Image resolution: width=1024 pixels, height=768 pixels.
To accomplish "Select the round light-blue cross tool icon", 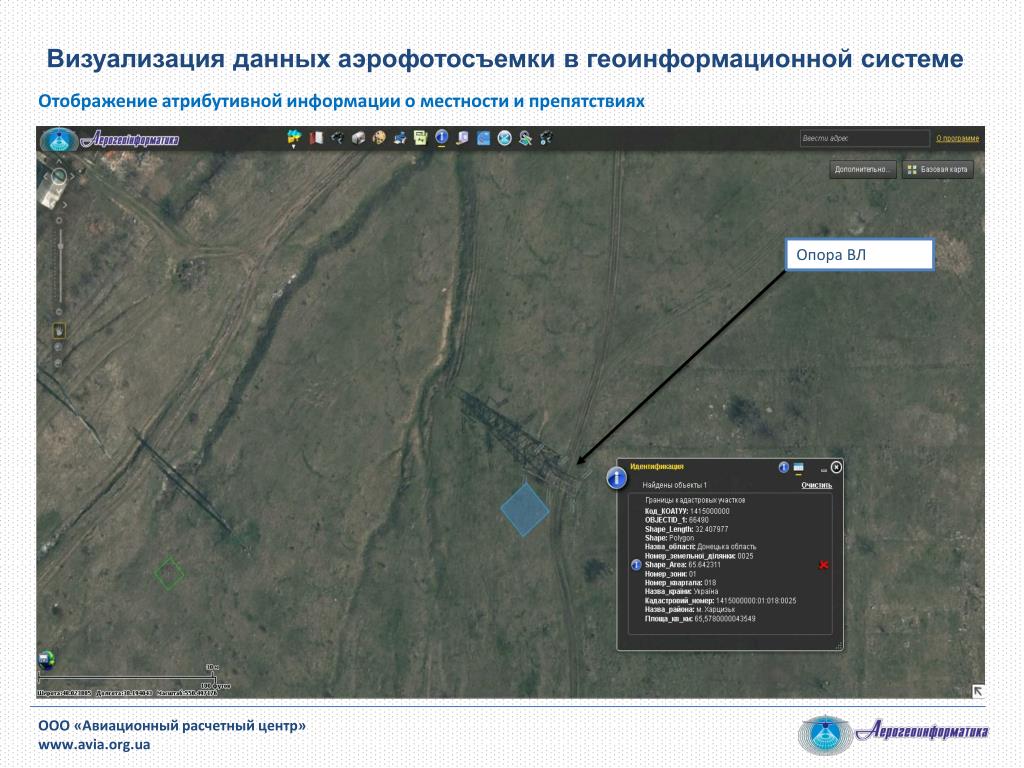I will click(504, 138).
